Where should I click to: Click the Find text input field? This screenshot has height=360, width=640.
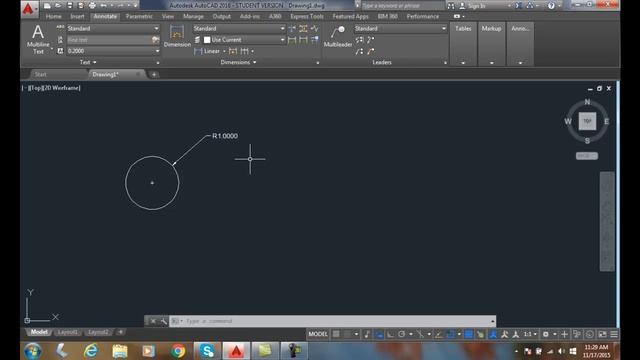point(109,40)
